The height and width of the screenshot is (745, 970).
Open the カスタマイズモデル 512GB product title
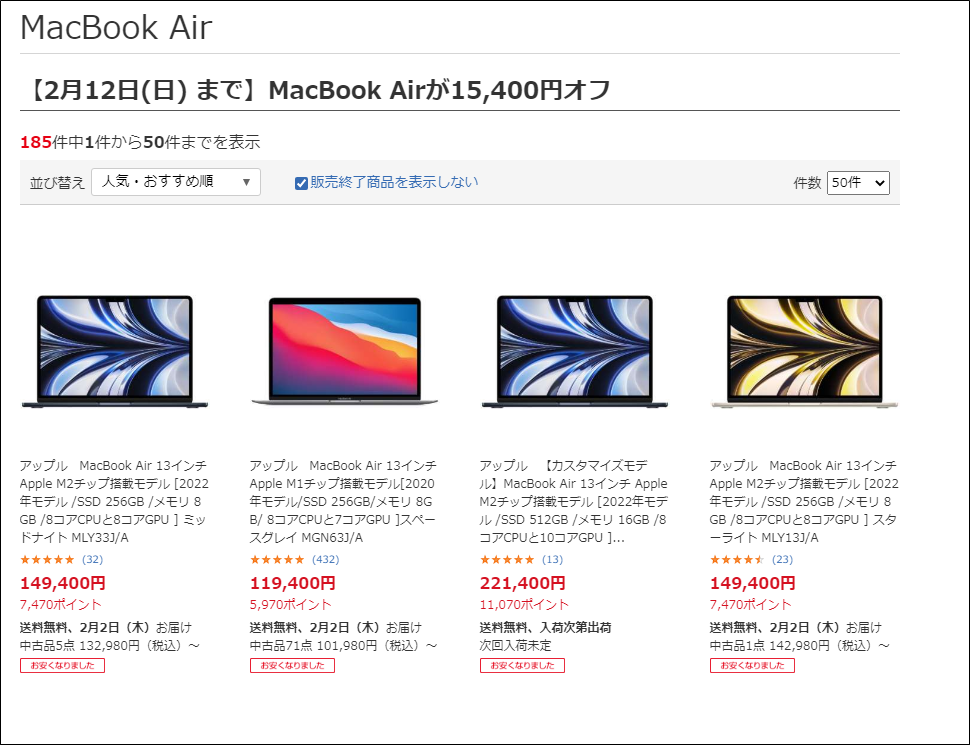pos(573,501)
